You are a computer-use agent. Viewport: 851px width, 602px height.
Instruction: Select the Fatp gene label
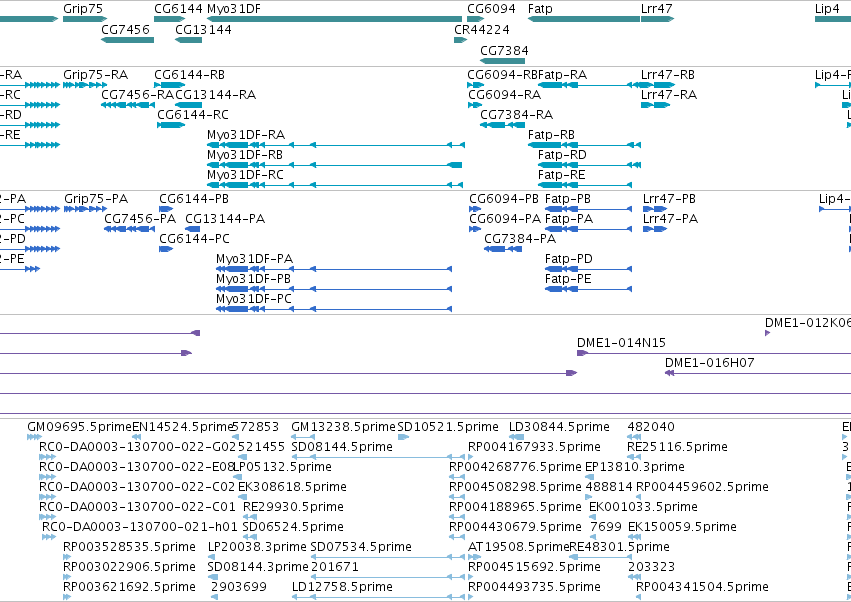(540, 9)
